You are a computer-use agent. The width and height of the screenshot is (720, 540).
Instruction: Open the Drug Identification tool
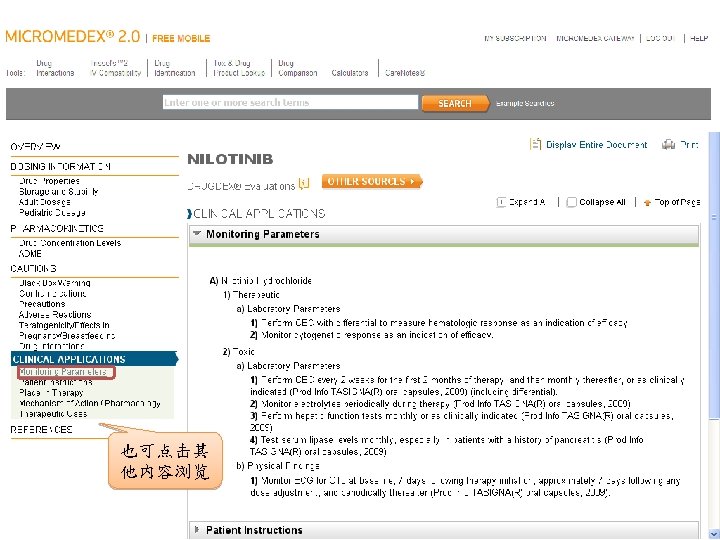coord(174,68)
